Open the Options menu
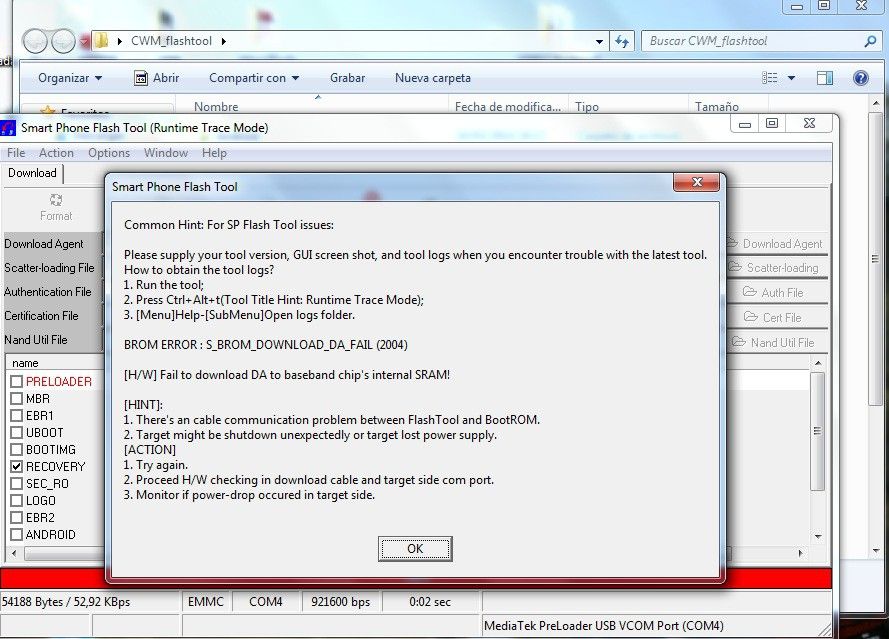 (x=109, y=153)
